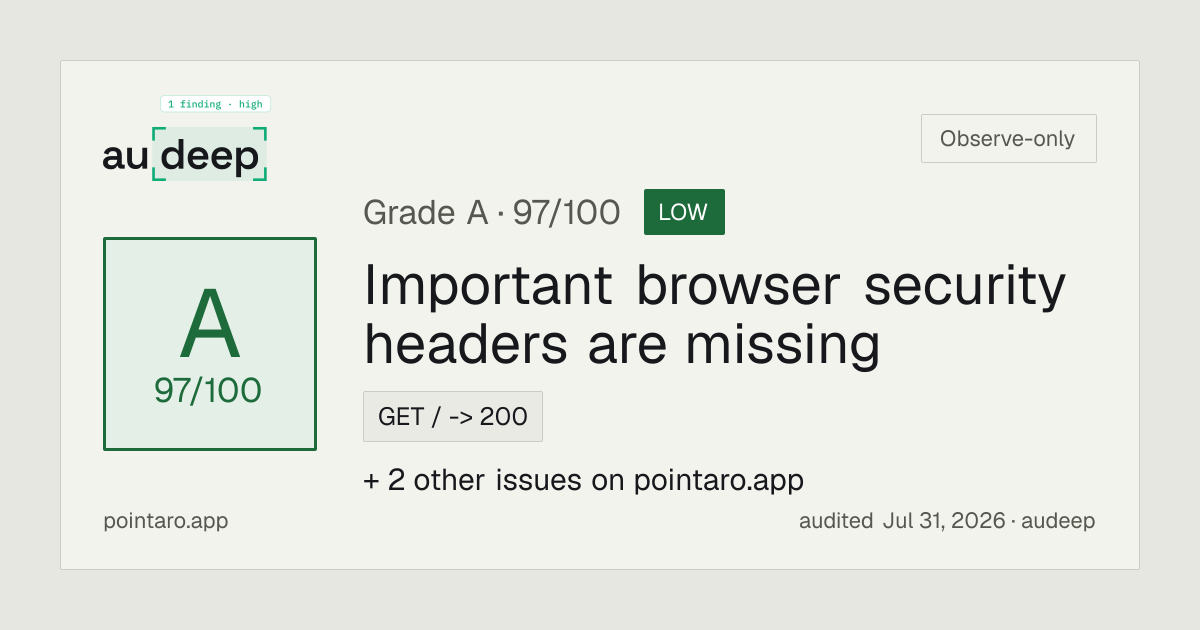Click the 'GET / -> 200' request chip

tap(453, 416)
